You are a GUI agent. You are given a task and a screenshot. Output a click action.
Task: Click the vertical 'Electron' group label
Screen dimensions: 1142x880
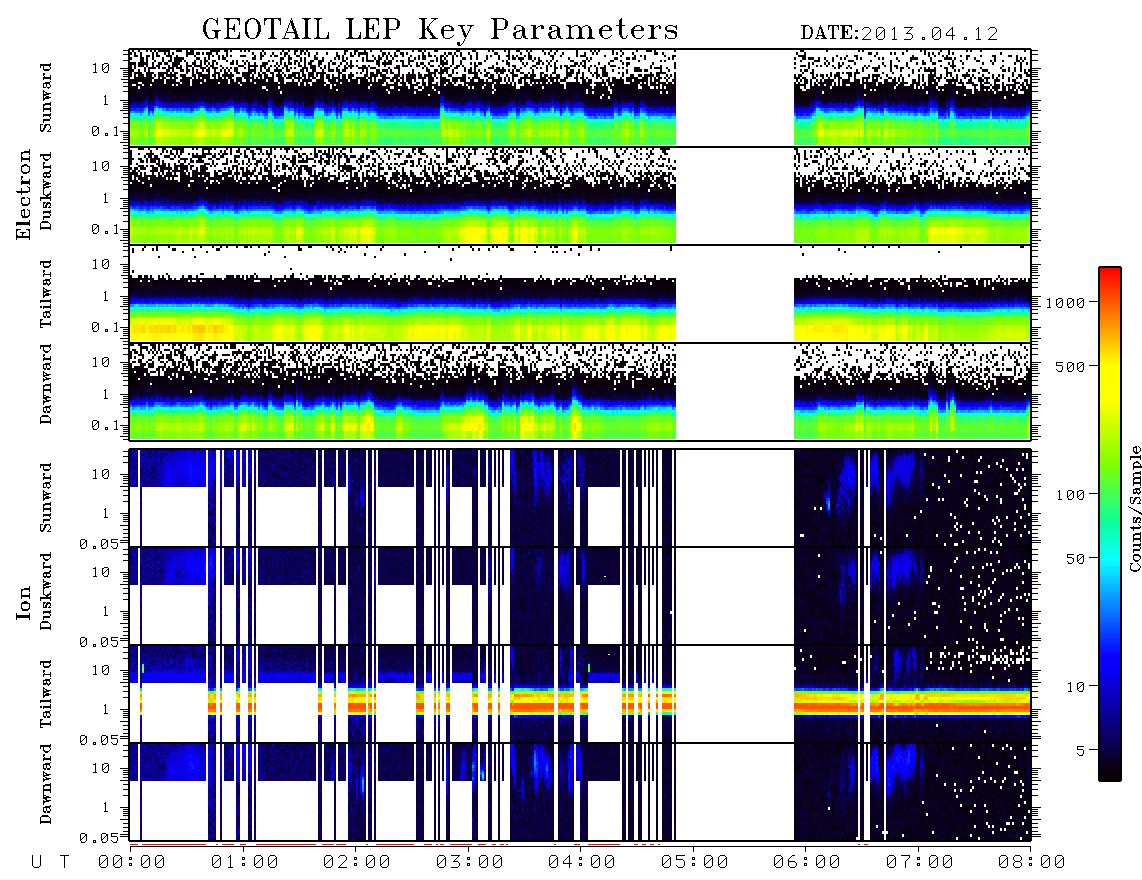24,194
